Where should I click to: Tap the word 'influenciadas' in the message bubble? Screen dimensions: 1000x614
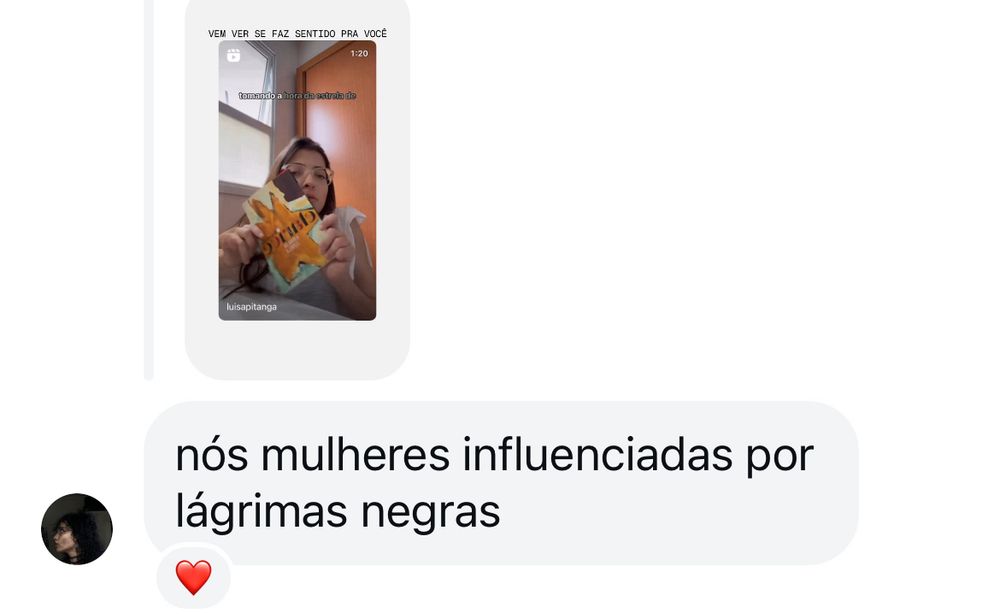[598, 455]
